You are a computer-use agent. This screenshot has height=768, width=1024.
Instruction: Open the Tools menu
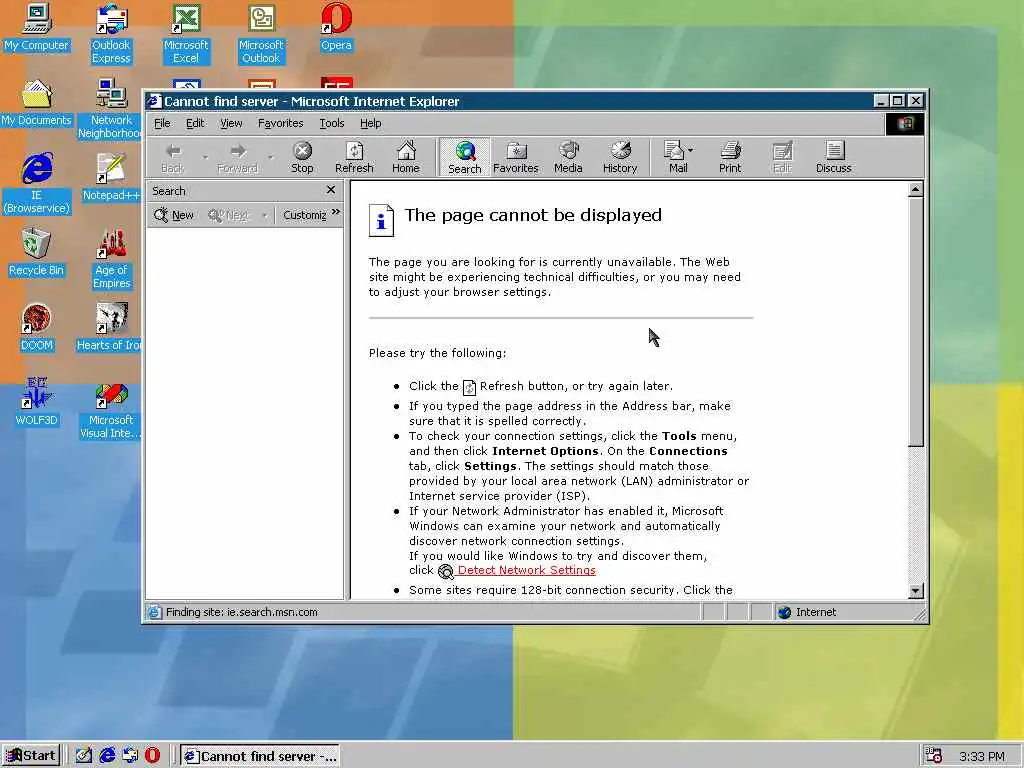click(332, 123)
